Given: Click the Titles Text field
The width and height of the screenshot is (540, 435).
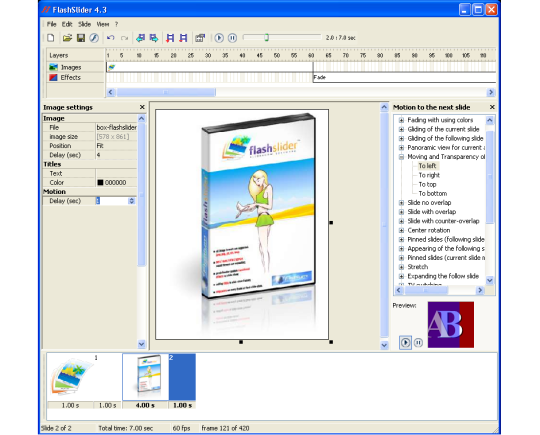Looking at the screenshot, I should pyautogui.click(x=116, y=173).
